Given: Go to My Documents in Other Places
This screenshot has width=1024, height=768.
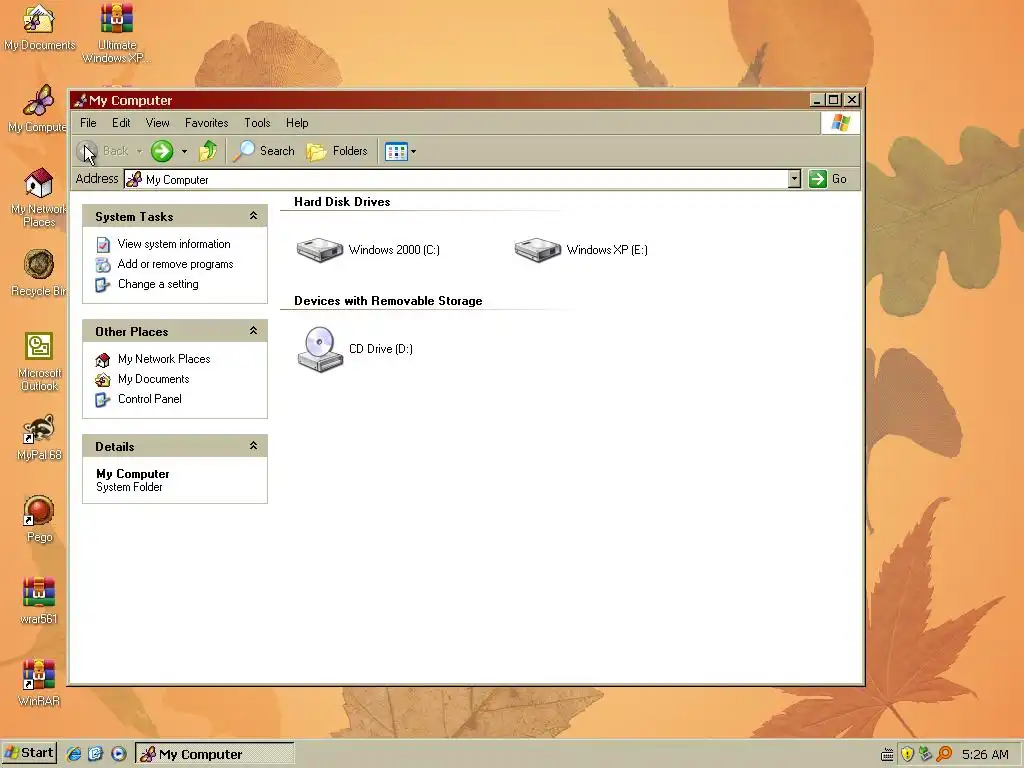Looking at the screenshot, I should tap(153, 379).
